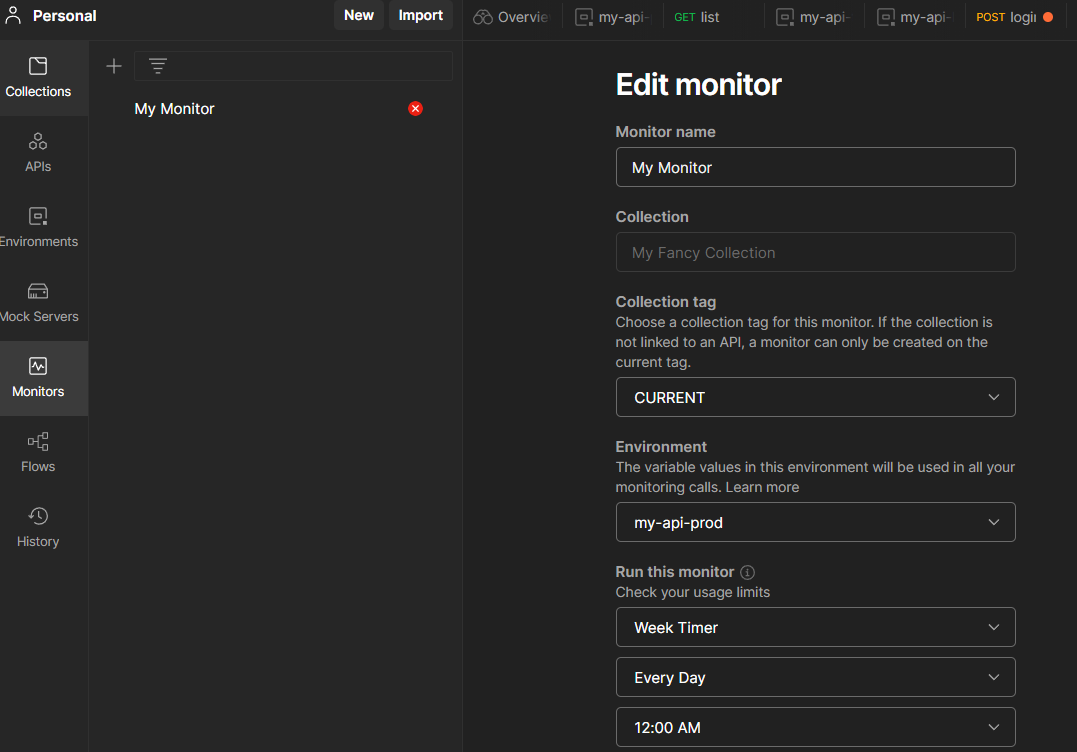This screenshot has height=752, width=1077.
Task: Open the Learn more link
Action: 762,487
